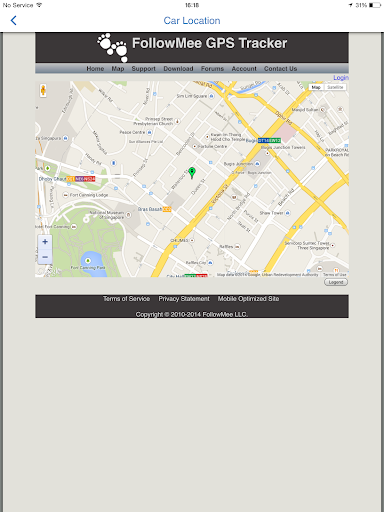Screen dimensions: 384x512
Task: Go to the Download menu item
Action: (x=178, y=69)
